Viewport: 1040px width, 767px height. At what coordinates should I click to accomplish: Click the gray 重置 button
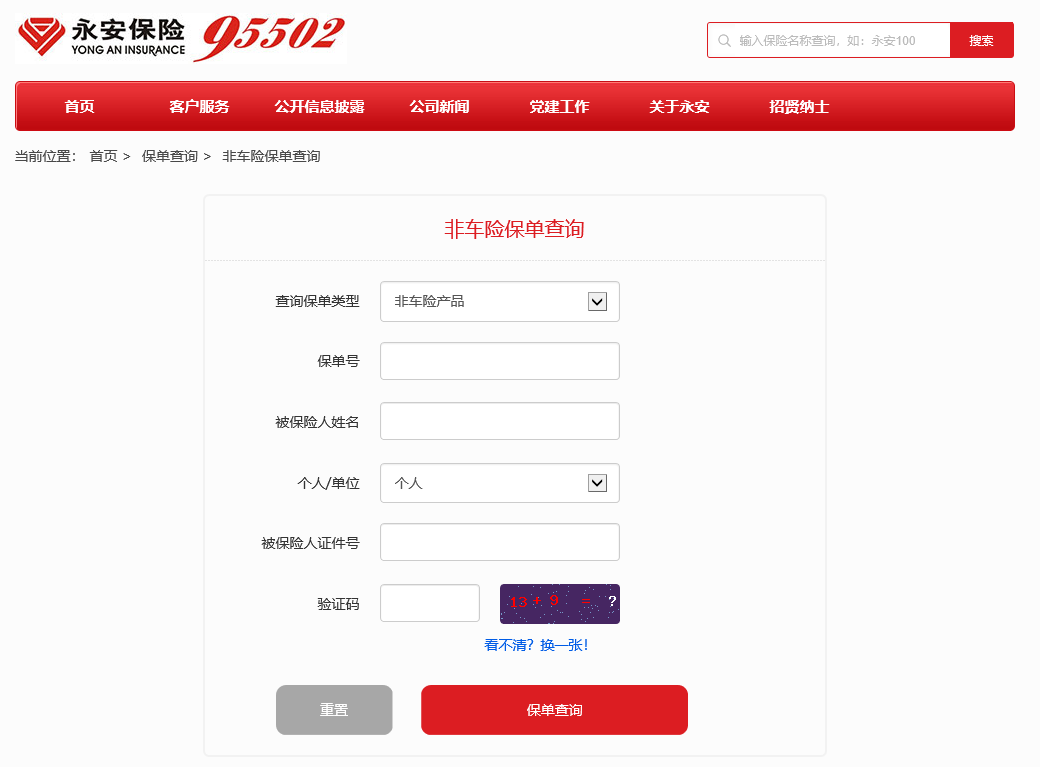click(x=334, y=710)
